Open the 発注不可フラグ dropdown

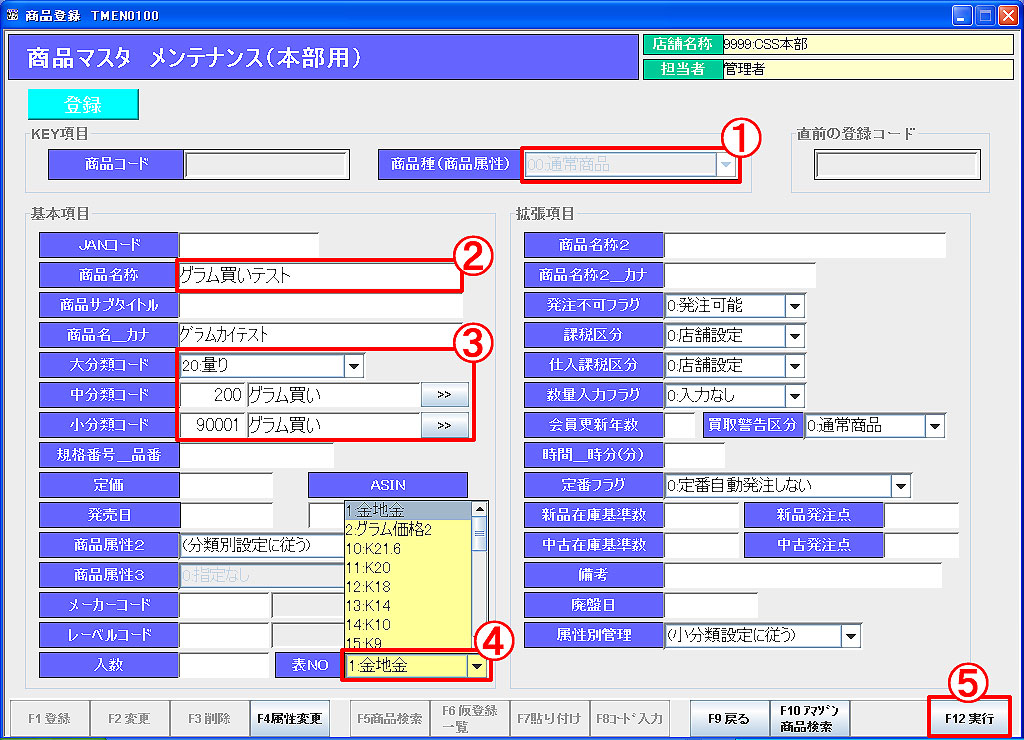point(795,306)
